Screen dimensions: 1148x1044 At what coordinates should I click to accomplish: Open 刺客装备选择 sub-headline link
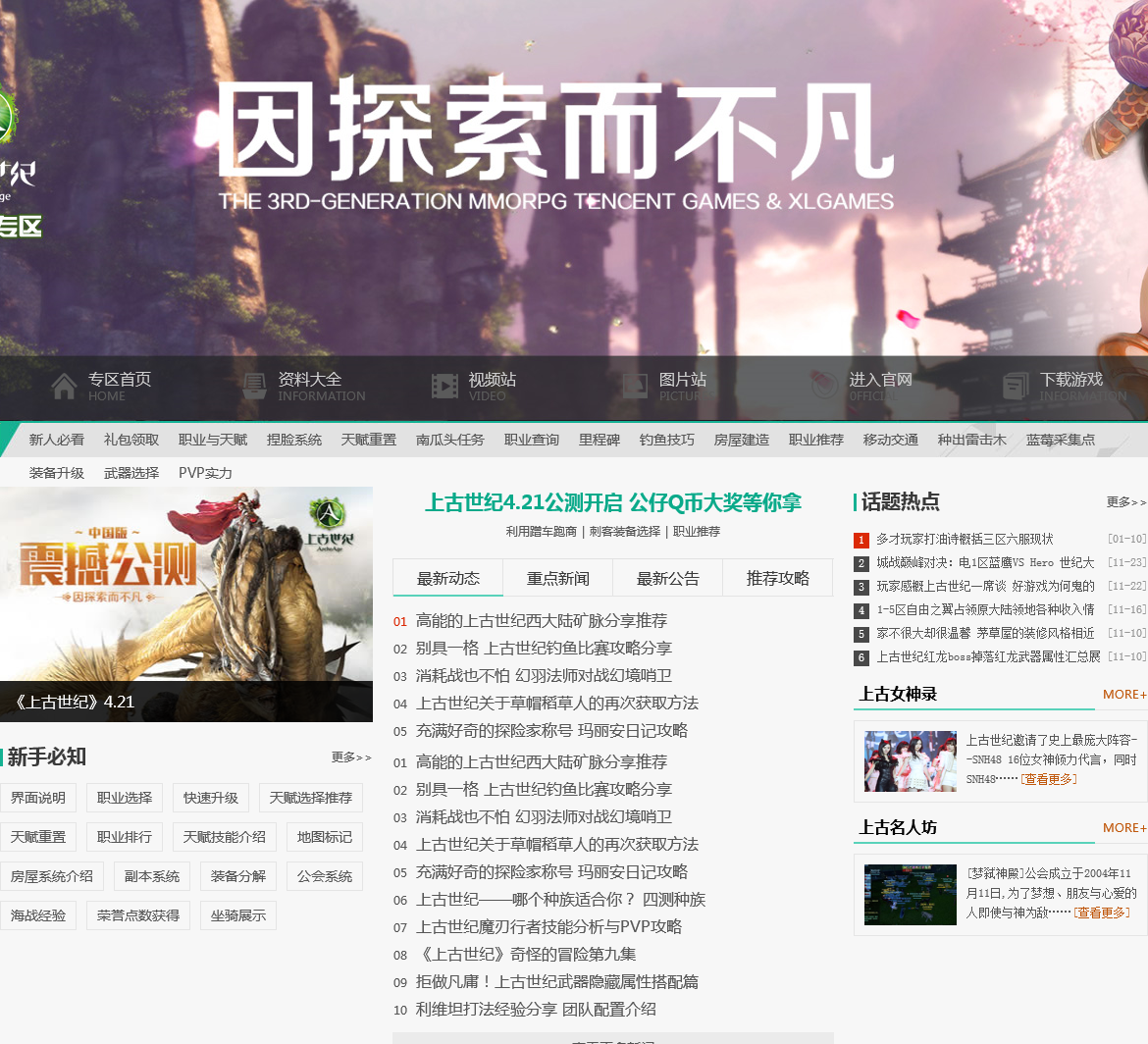[624, 532]
